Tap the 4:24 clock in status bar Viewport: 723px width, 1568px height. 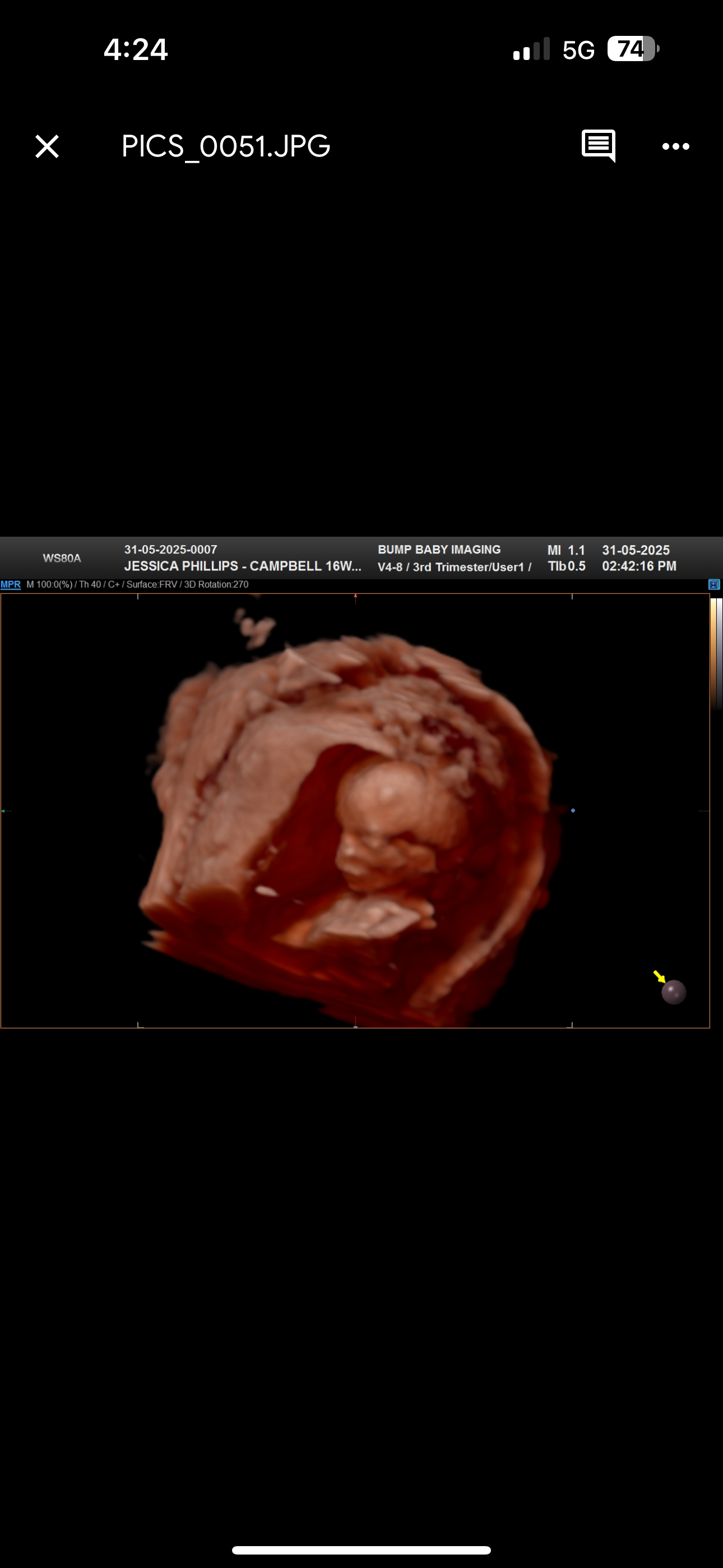pyautogui.click(x=135, y=49)
